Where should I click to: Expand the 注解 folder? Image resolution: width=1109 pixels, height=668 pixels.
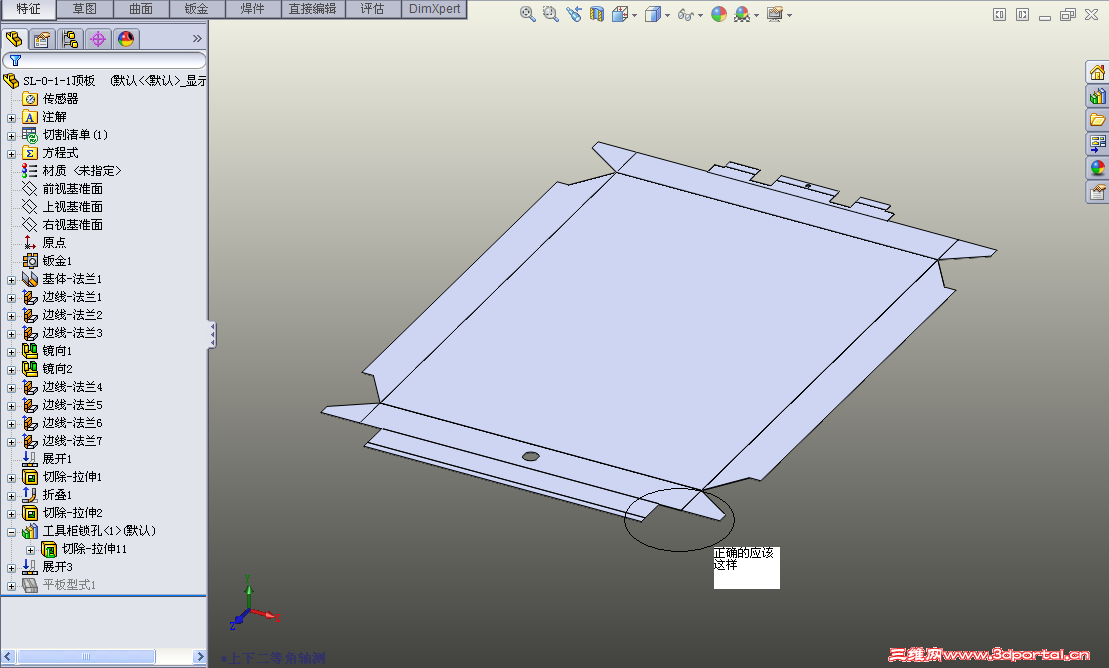coord(11,117)
